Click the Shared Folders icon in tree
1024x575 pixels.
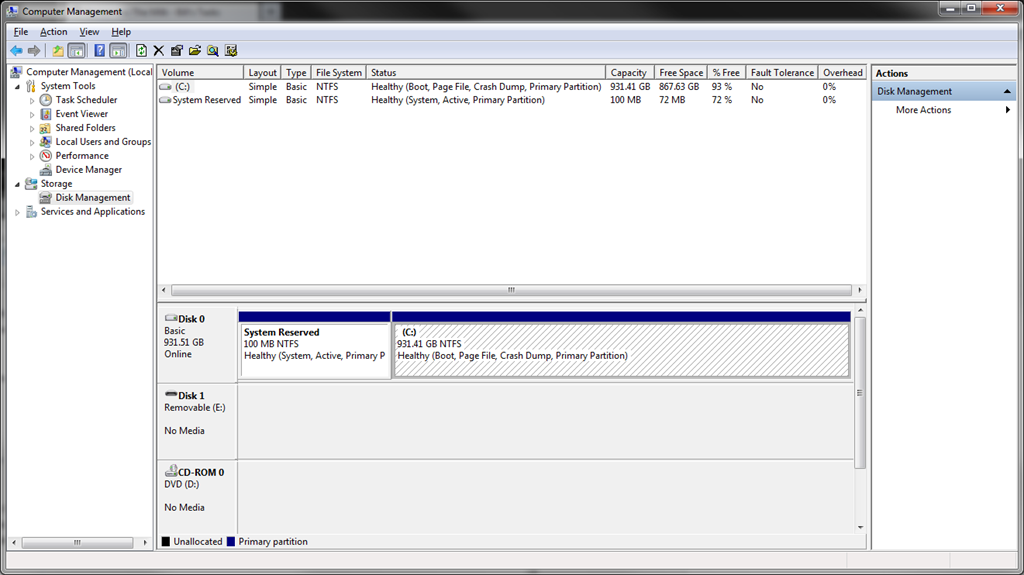pos(46,128)
